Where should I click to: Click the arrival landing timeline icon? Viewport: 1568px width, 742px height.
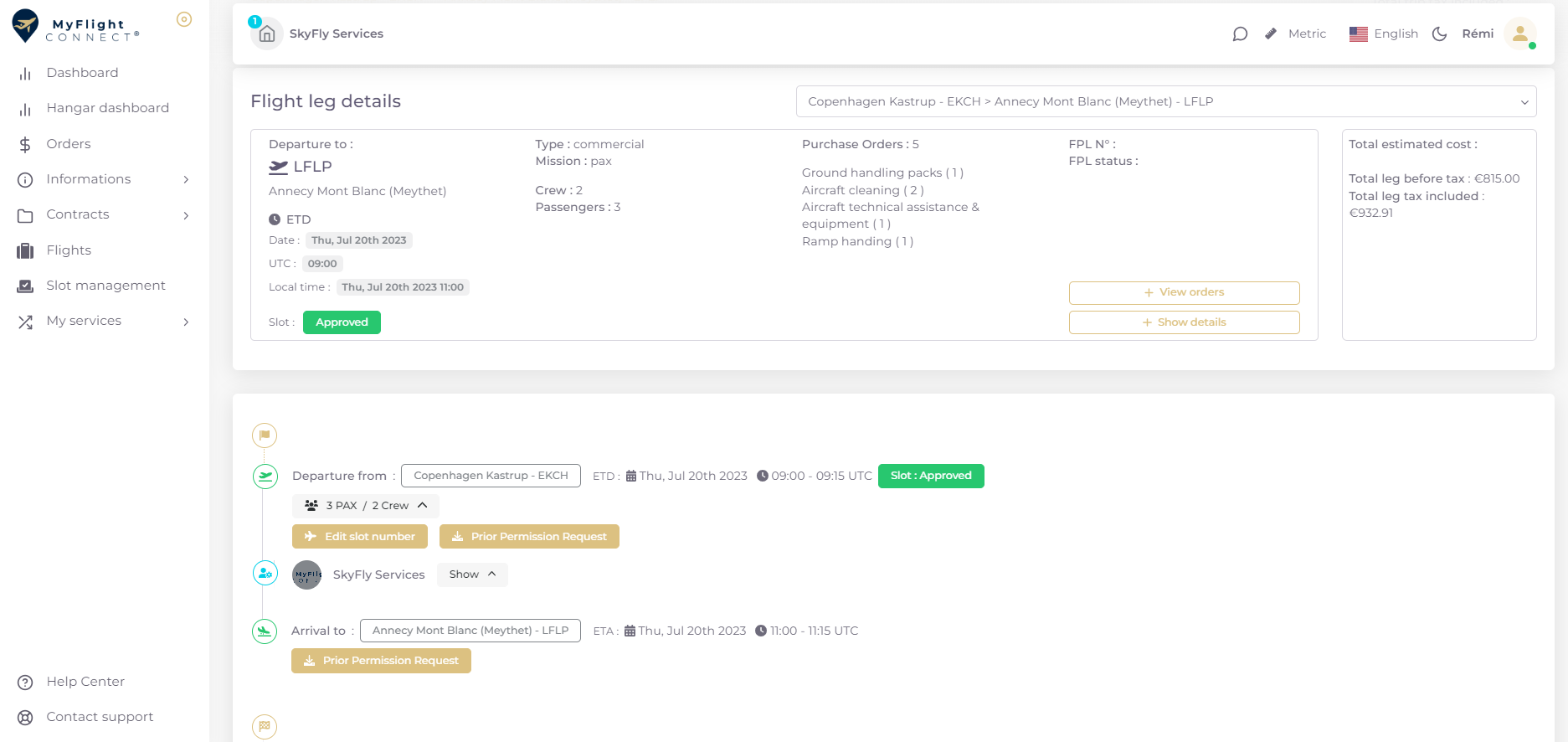click(x=265, y=631)
